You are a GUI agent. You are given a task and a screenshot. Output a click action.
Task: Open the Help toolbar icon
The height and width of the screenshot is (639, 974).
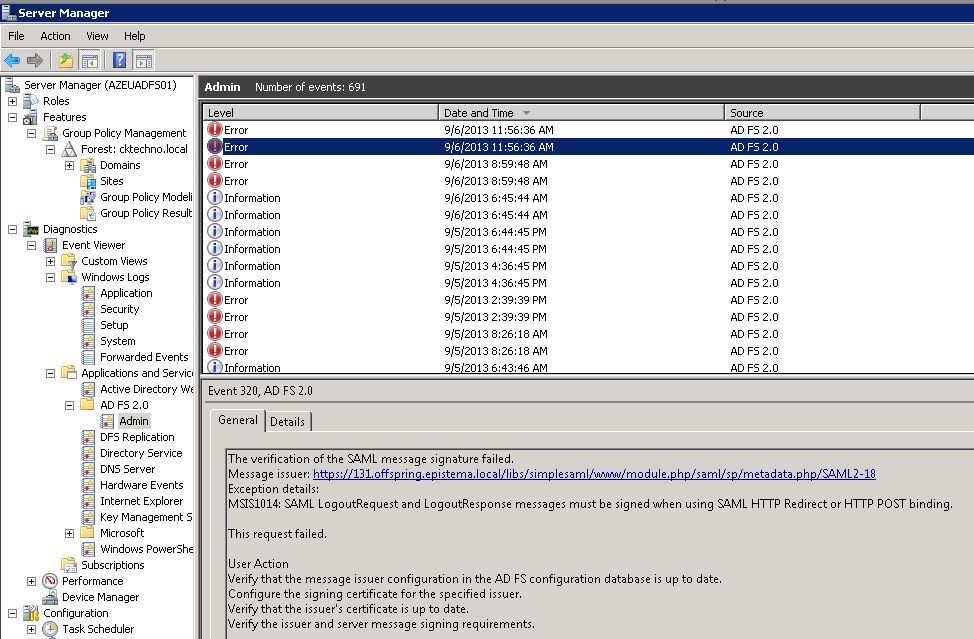(120, 60)
